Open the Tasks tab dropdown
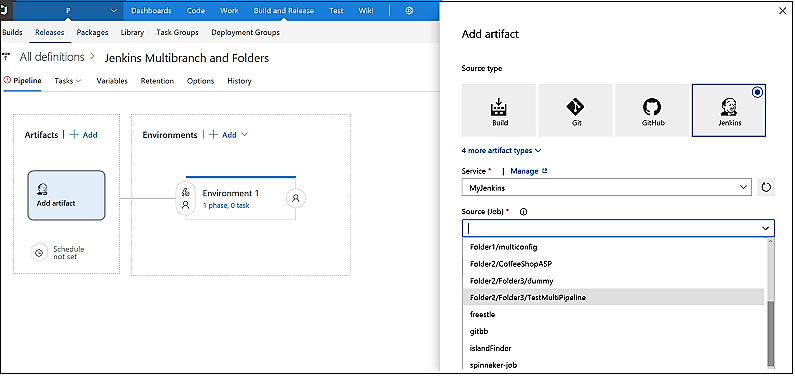 point(67,81)
